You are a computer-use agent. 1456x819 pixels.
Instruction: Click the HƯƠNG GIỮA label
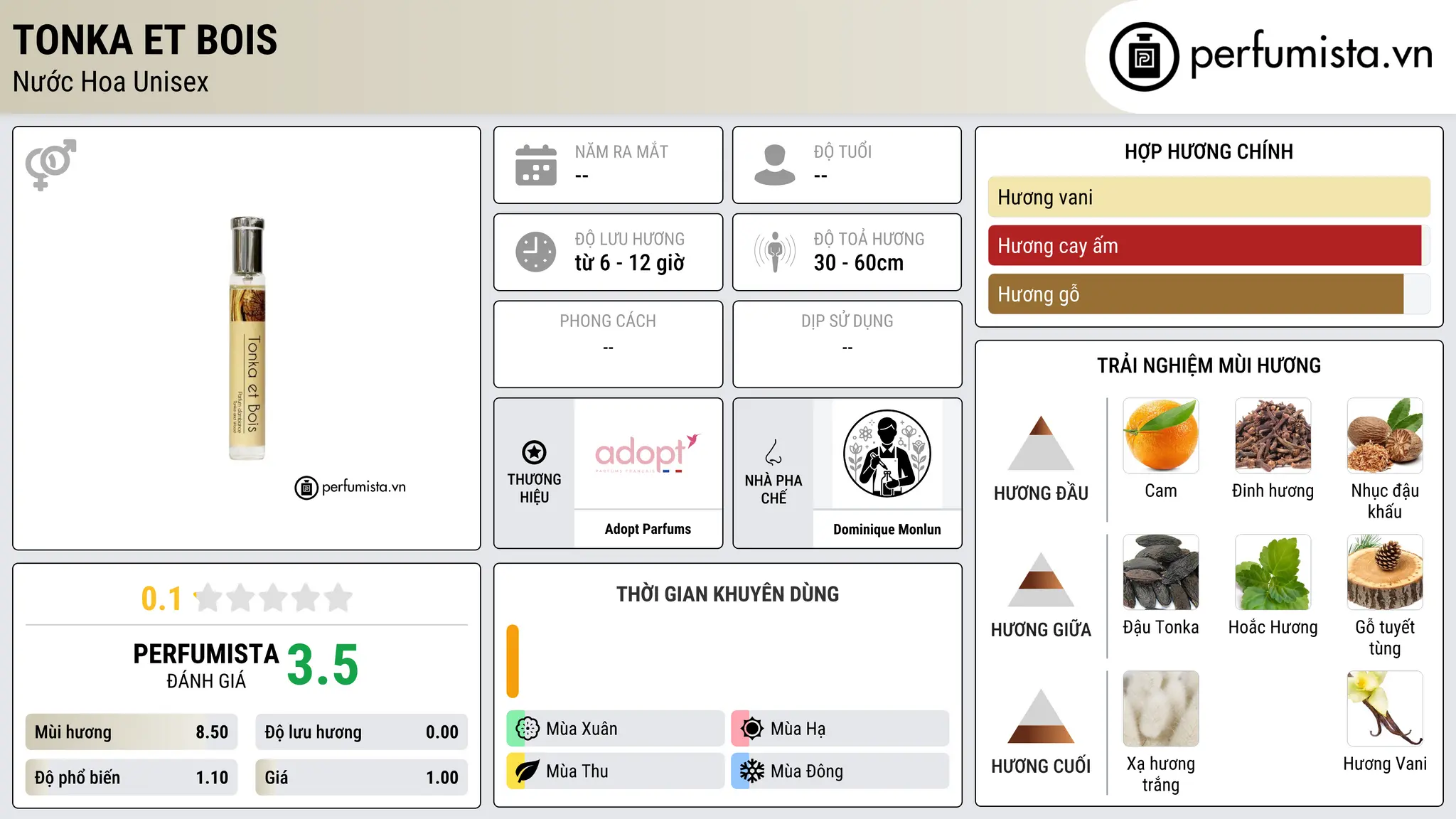(1041, 630)
